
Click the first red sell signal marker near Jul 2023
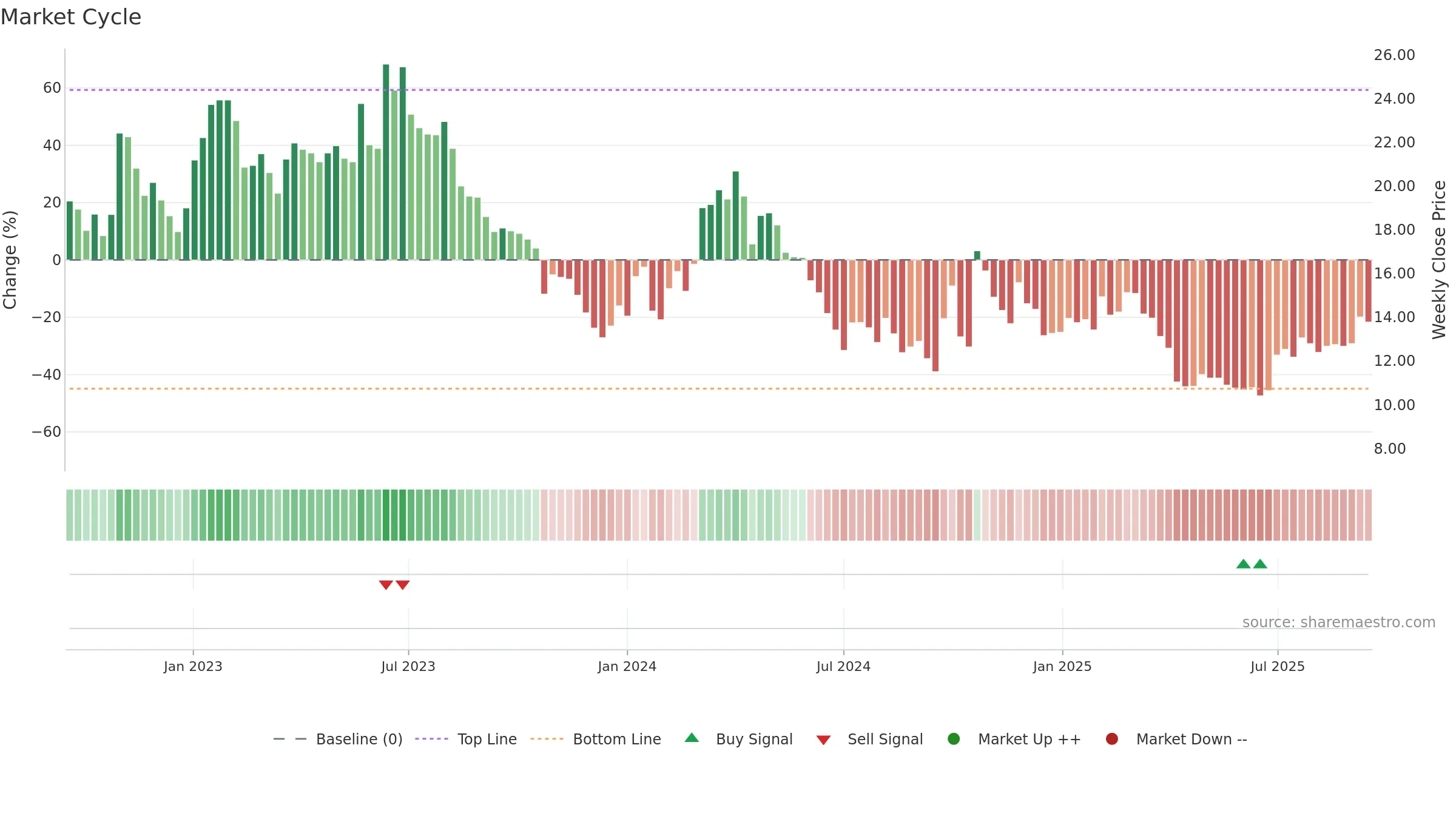(386, 585)
